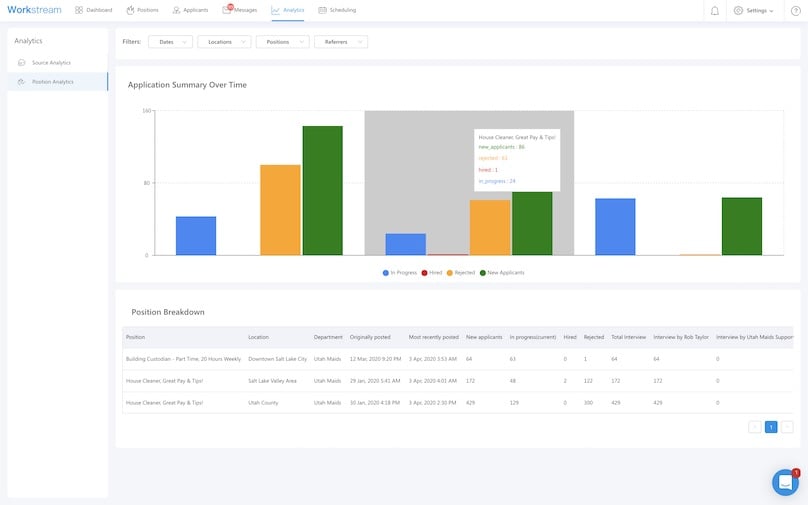Click the Workstream logo

pyautogui.click(x=36, y=10)
